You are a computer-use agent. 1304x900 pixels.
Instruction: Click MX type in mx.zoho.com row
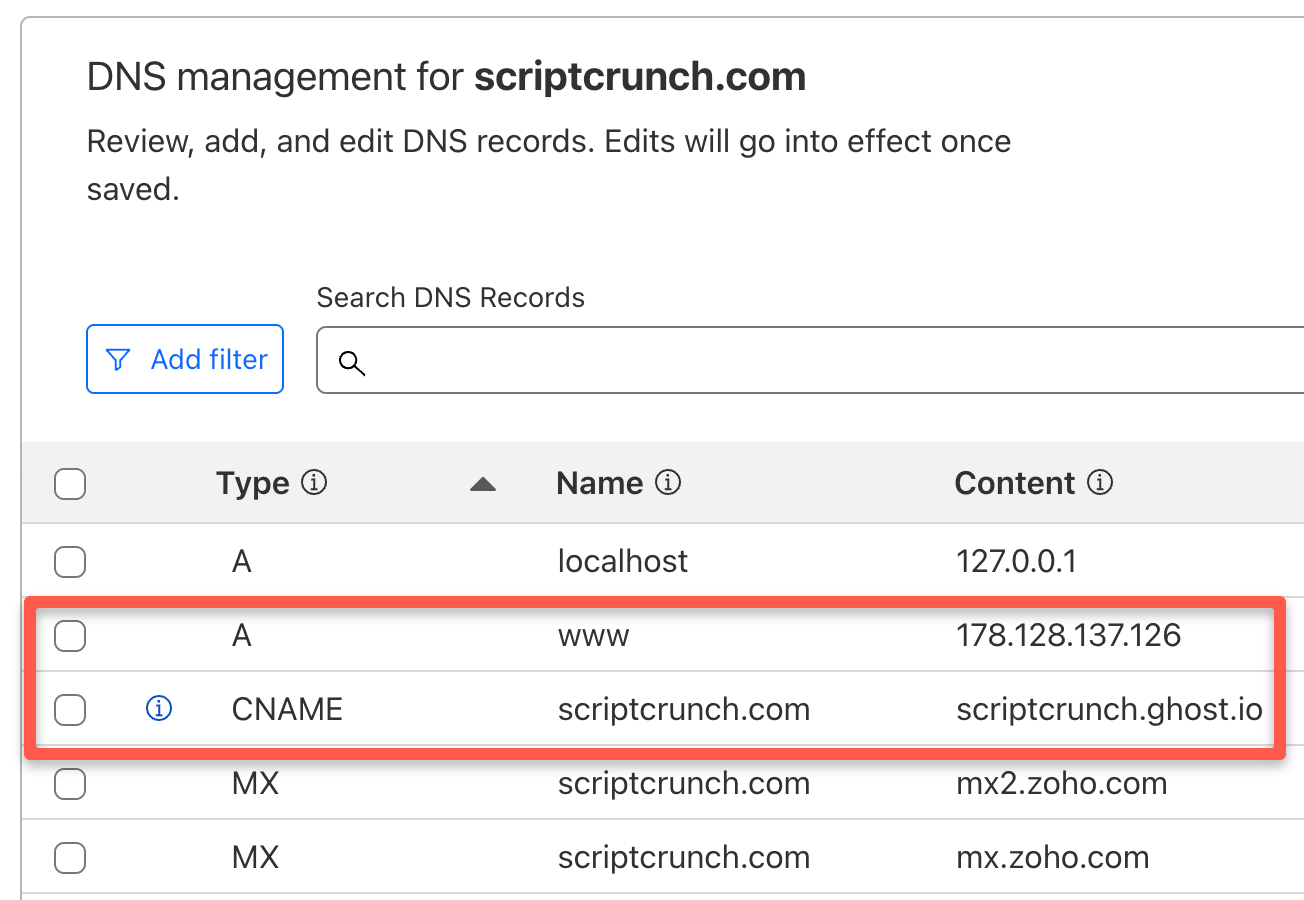tap(255, 858)
